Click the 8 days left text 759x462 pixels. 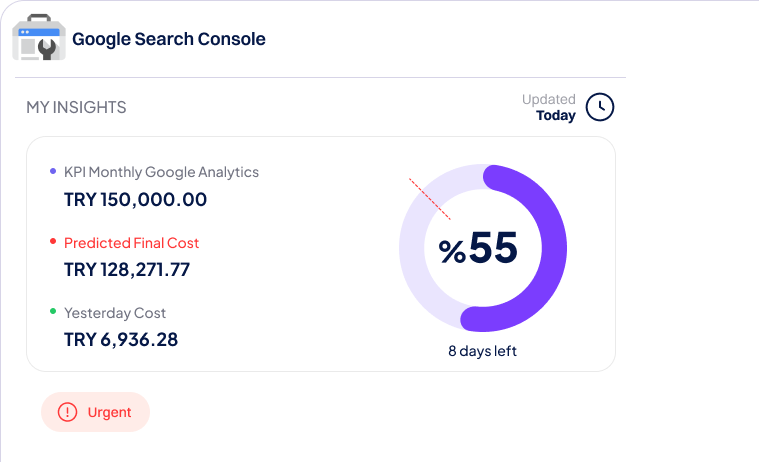click(x=482, y=351)
